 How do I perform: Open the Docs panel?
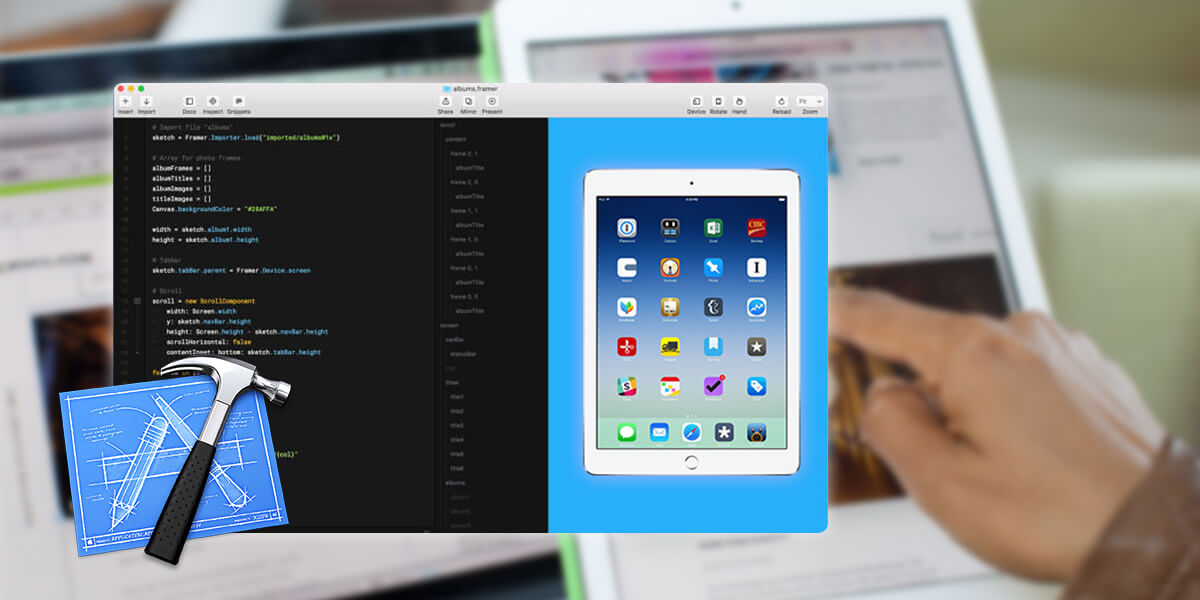[189, 101]
